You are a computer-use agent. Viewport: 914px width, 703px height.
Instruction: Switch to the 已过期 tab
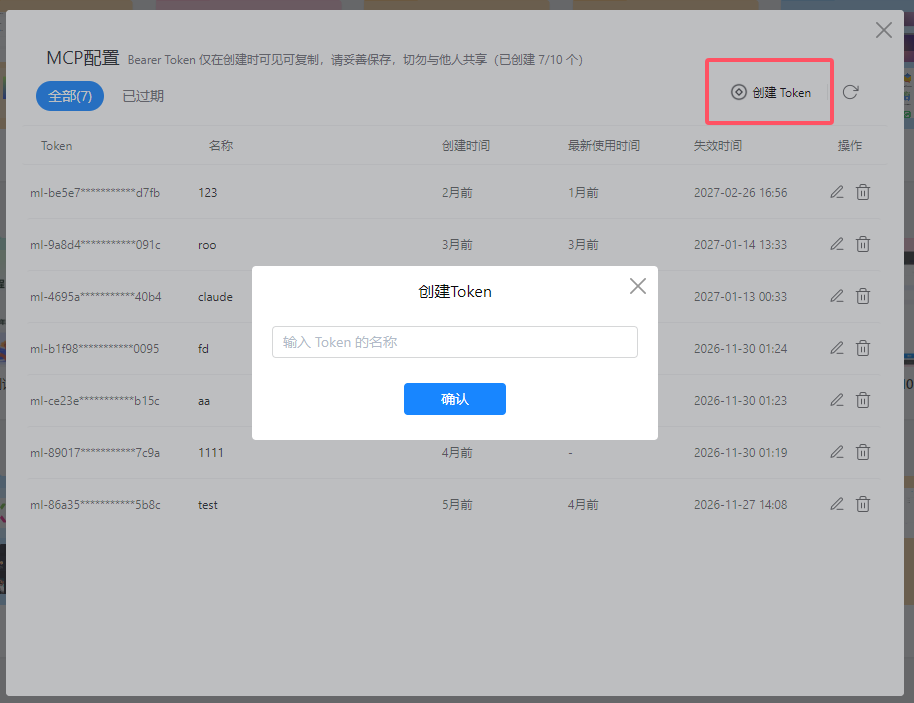[144, 96]
